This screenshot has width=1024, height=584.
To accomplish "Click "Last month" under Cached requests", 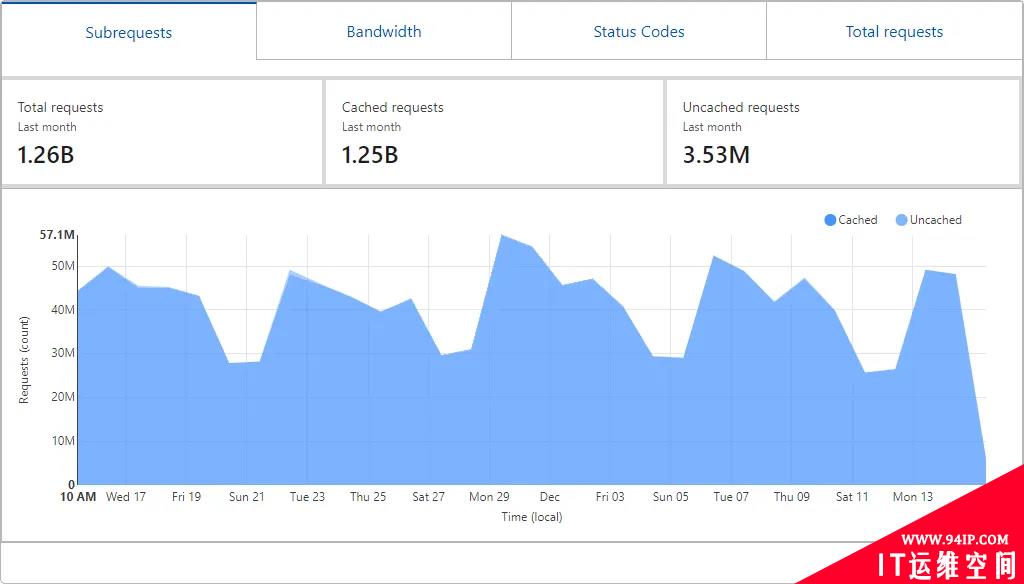I will coord(371,127).
